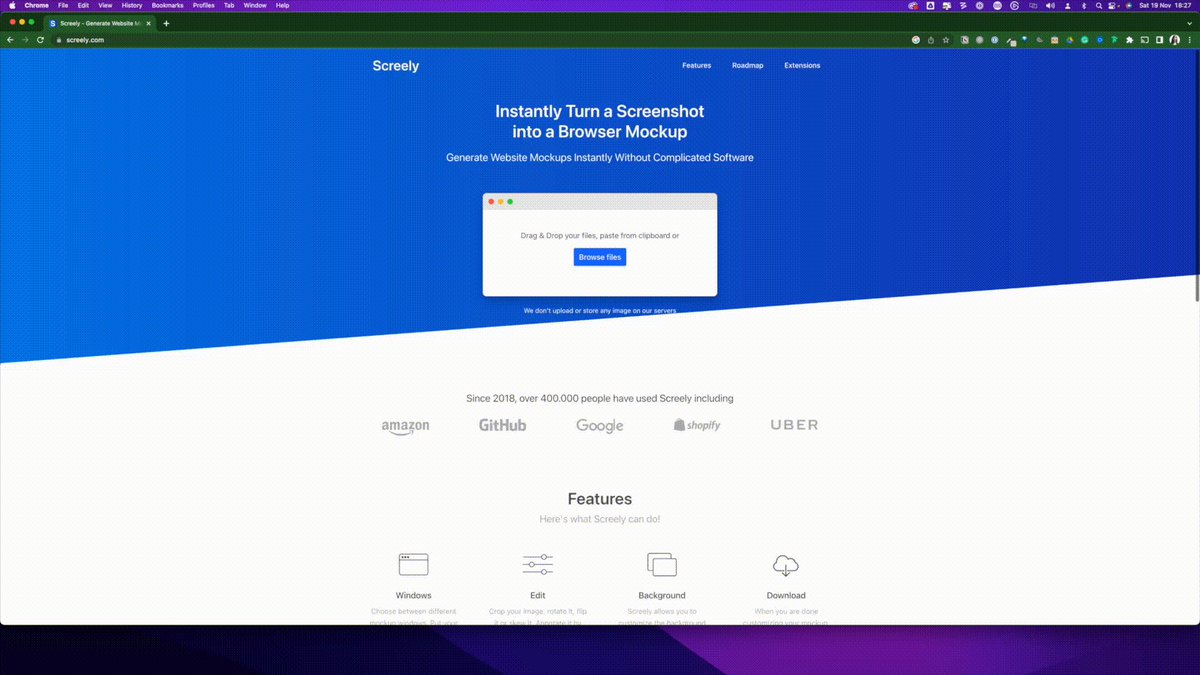Click the Grammarly extension icon

1084,40
